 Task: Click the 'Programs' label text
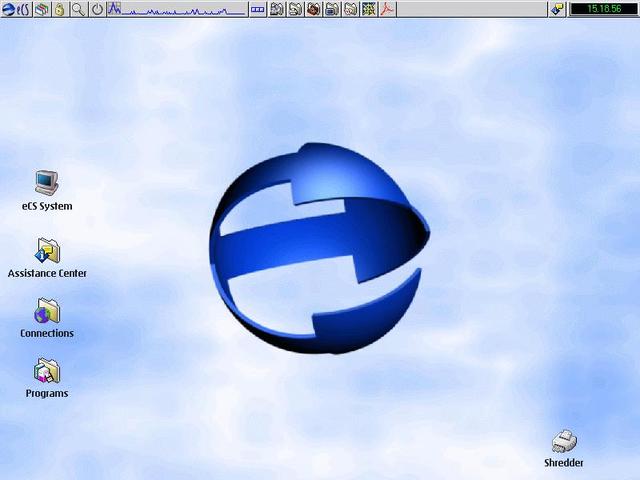pyautogui.click(x=47, y=393)
